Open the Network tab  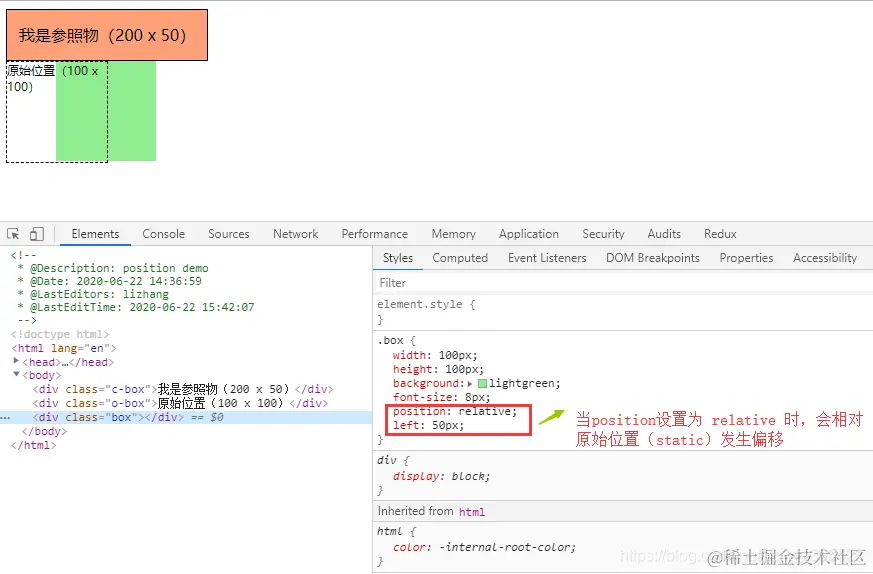296,234
